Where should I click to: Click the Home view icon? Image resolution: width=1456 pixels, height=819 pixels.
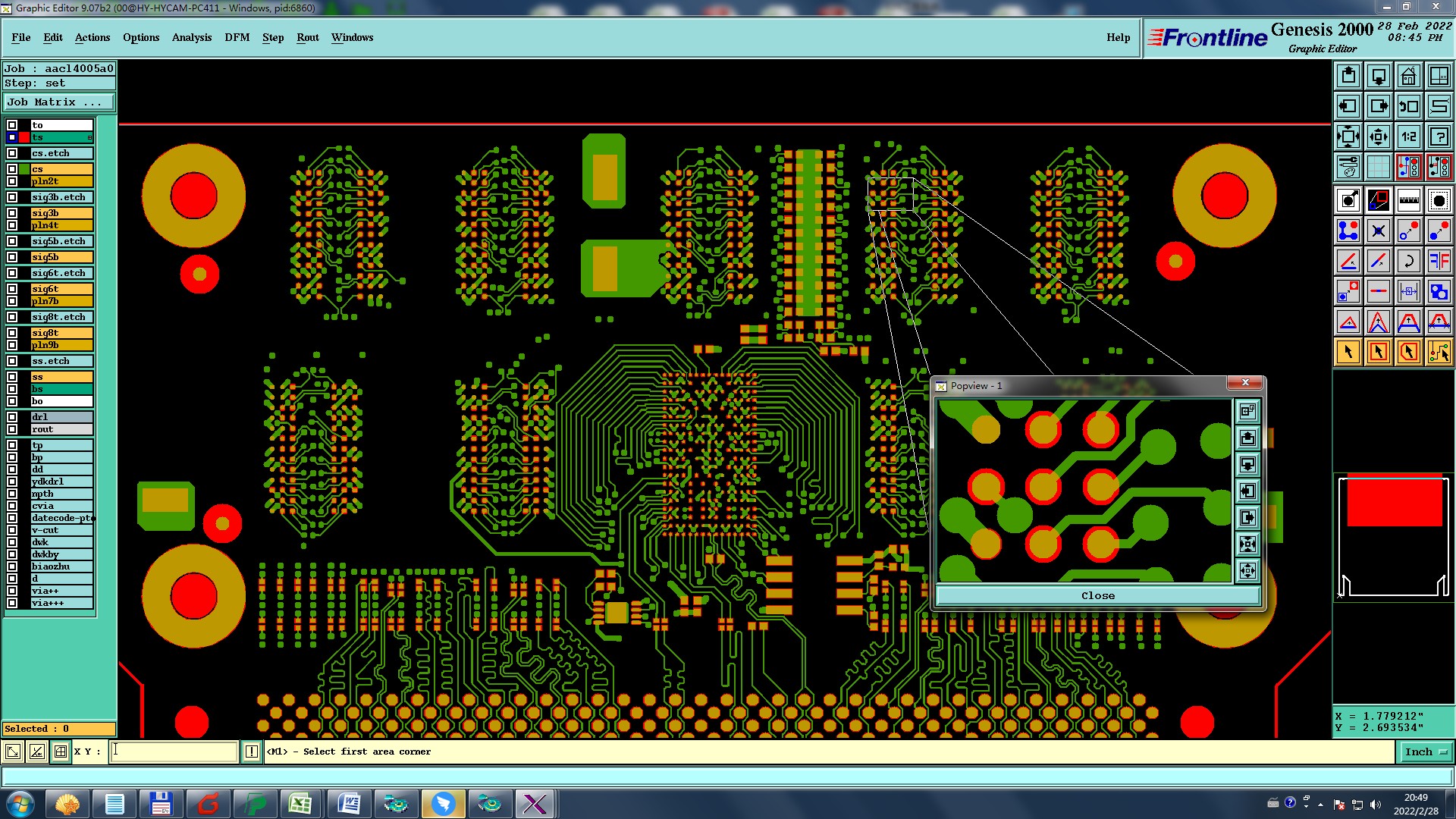tap(1408, 76)
